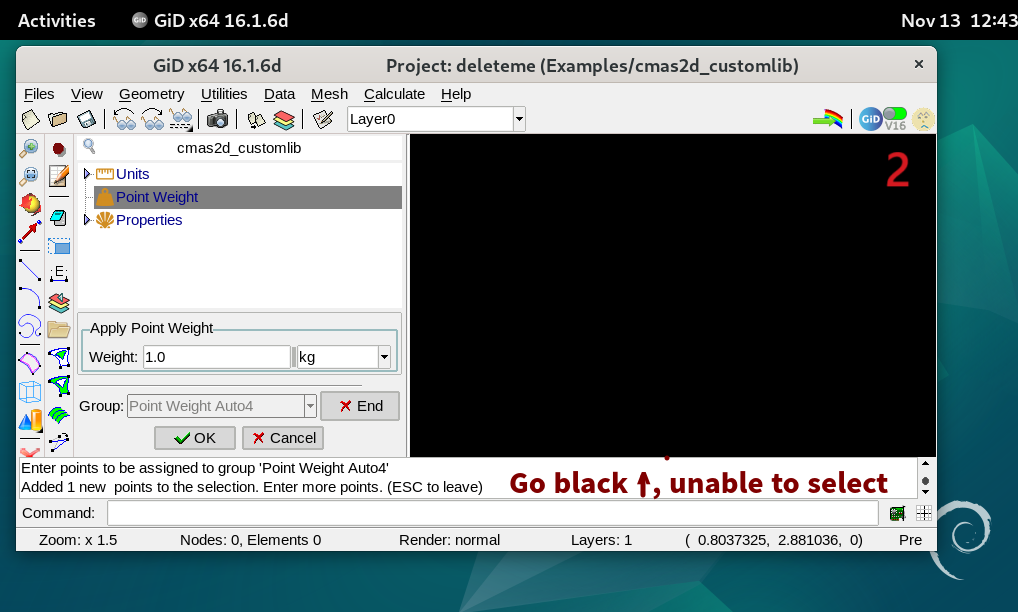Viewport: 1018px width, 612px height.
Task: Open the Mesh menu
Action: pyautogui.click(x=329, y=94)
